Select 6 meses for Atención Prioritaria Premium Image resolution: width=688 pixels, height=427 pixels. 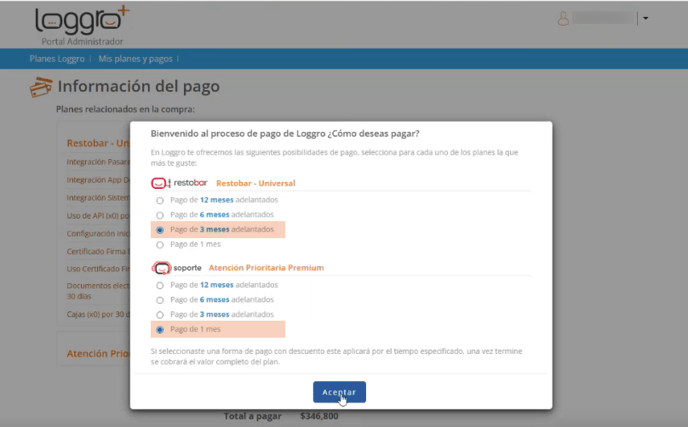pos(160,300)
